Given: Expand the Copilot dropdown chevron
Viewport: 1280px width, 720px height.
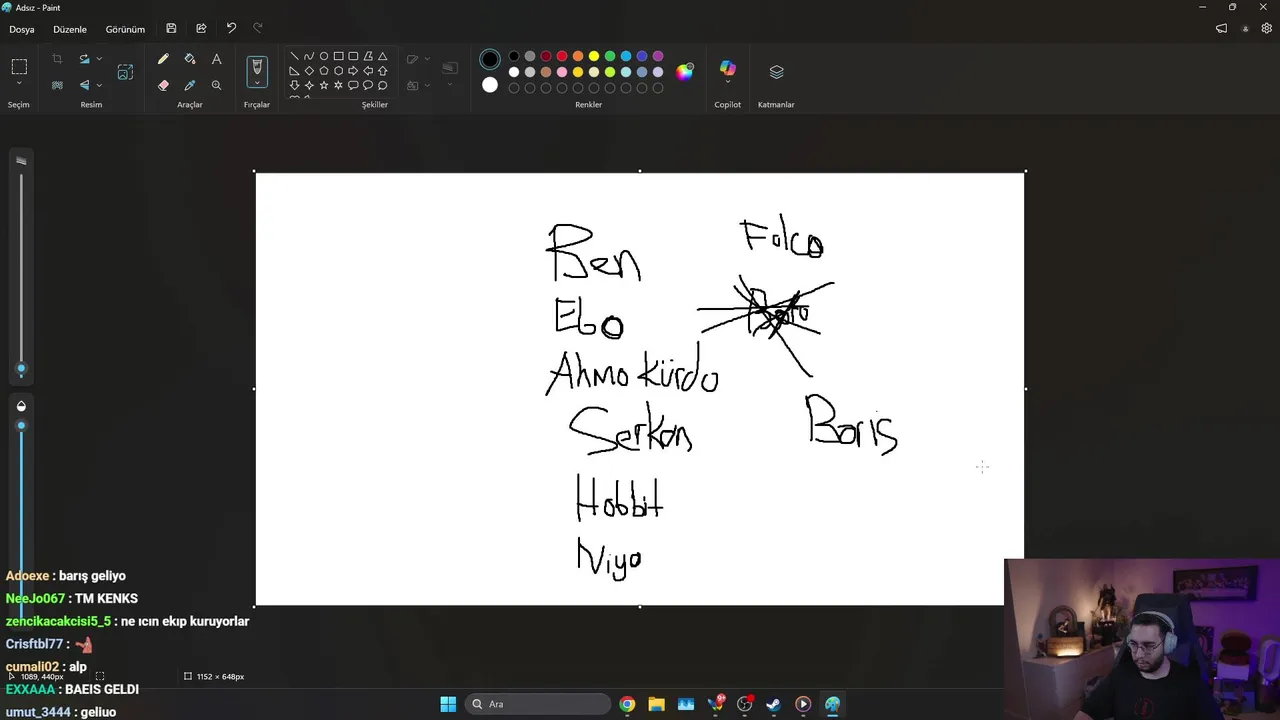Looking at the screenshot, I should [727, 83].
